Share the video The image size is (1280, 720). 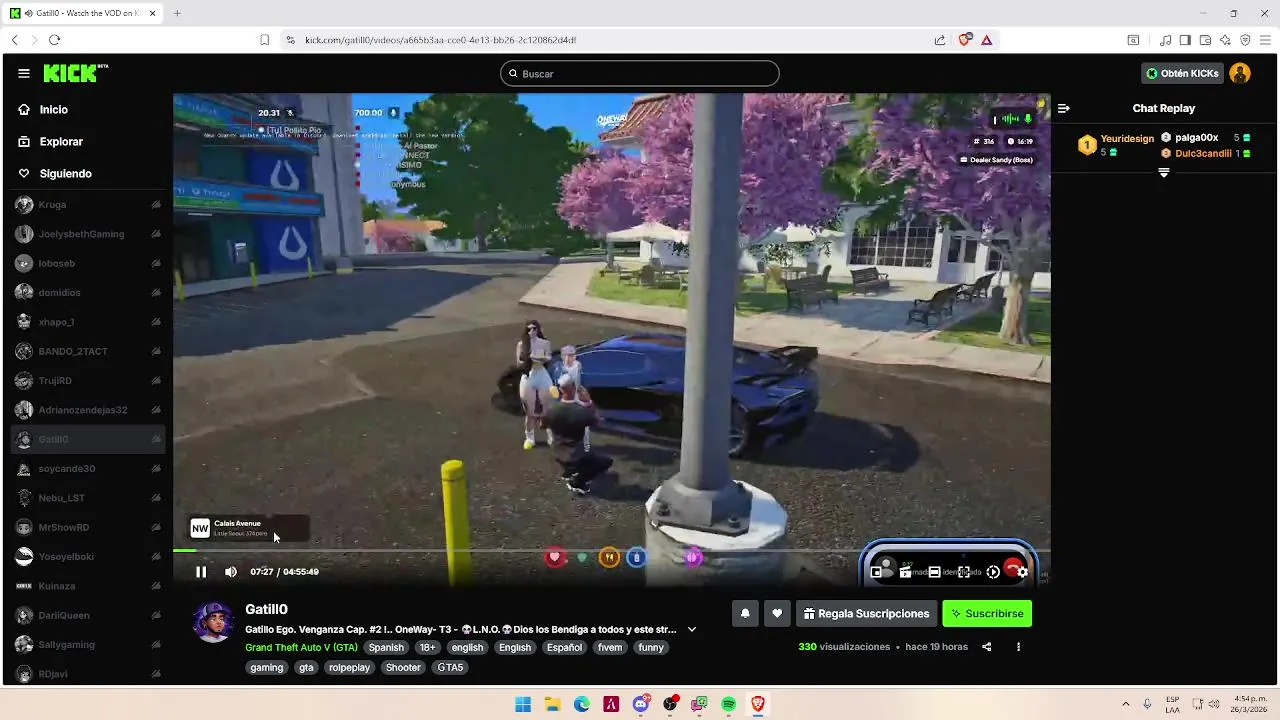987,647
